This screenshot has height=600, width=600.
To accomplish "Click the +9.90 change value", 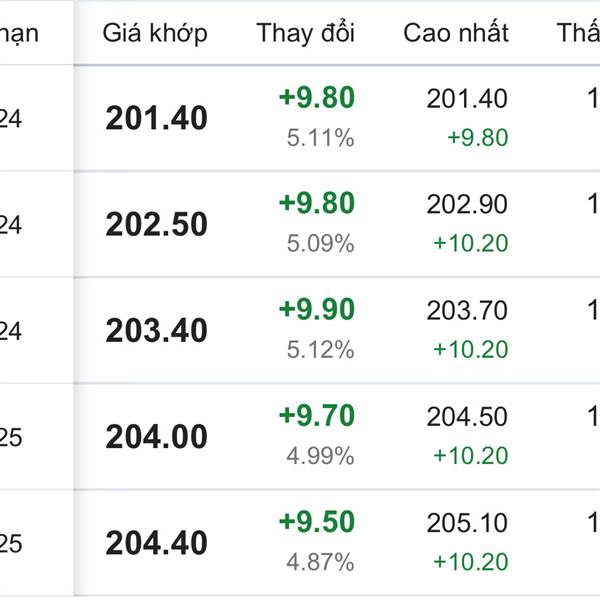I will 317,309.
